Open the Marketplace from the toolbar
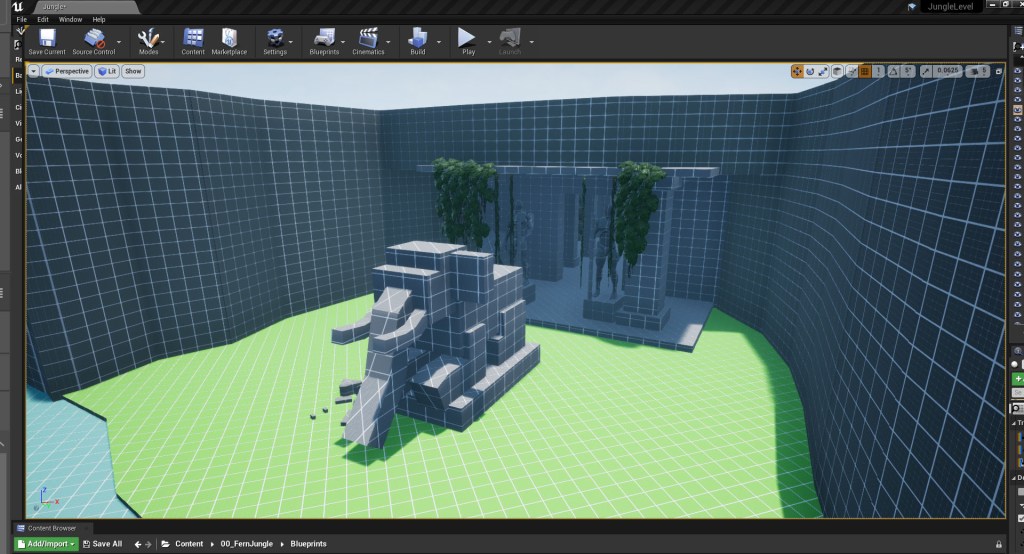This screenshot has height=554, width=1024. click(x=229, y=40)
